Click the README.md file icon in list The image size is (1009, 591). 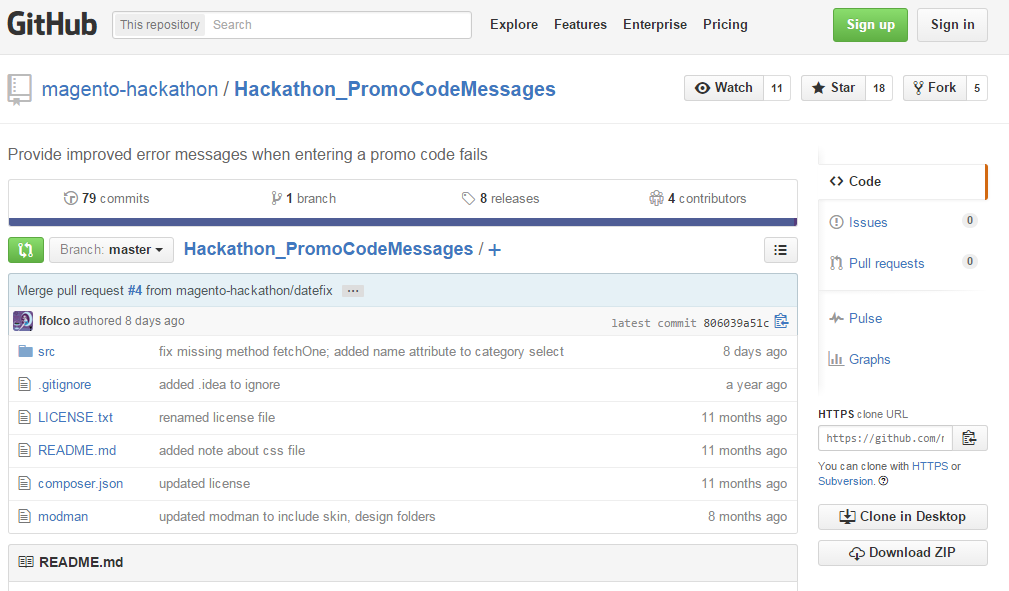(x=24, y=450)
